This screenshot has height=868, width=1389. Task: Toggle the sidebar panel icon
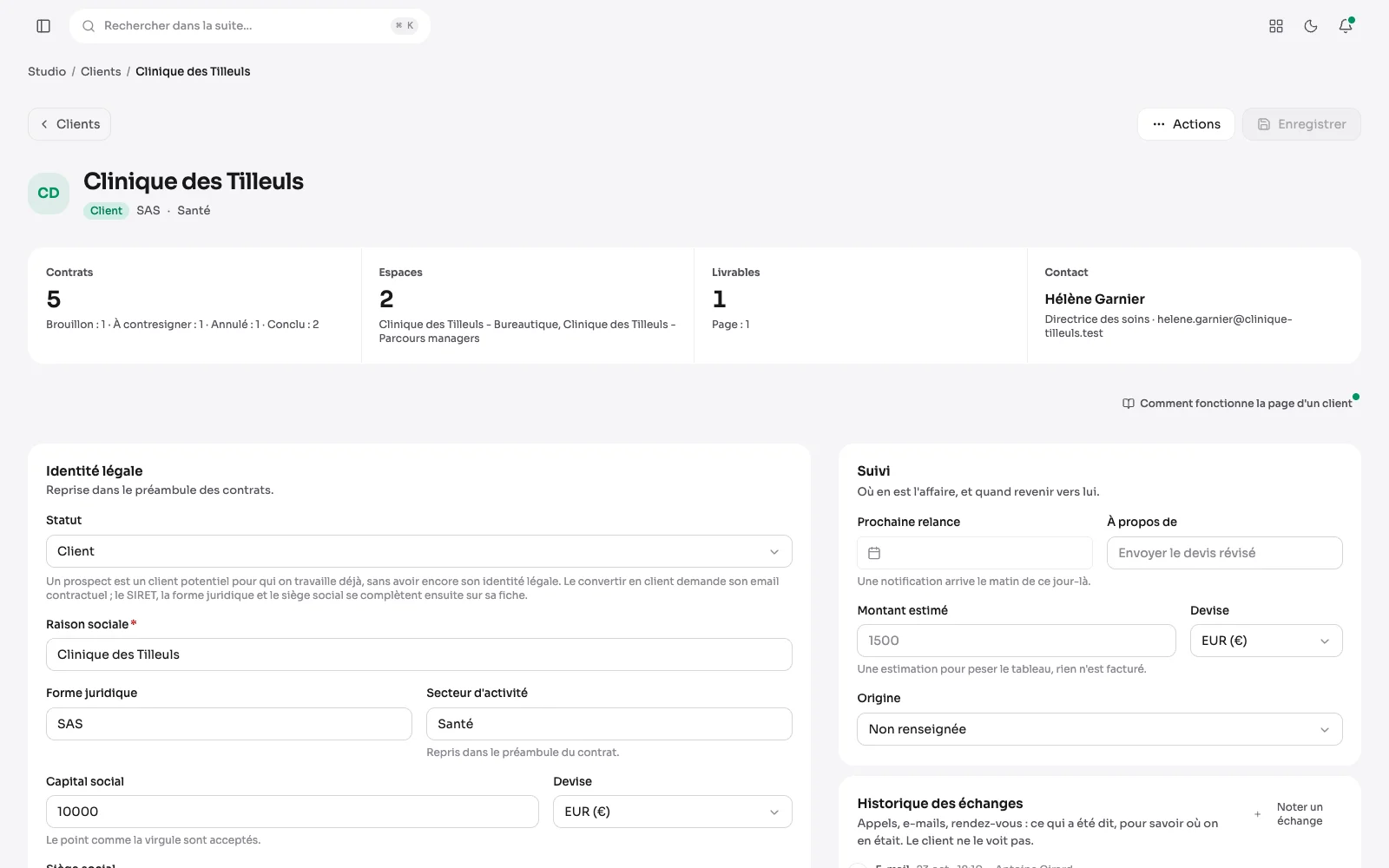tap(43, 26)
